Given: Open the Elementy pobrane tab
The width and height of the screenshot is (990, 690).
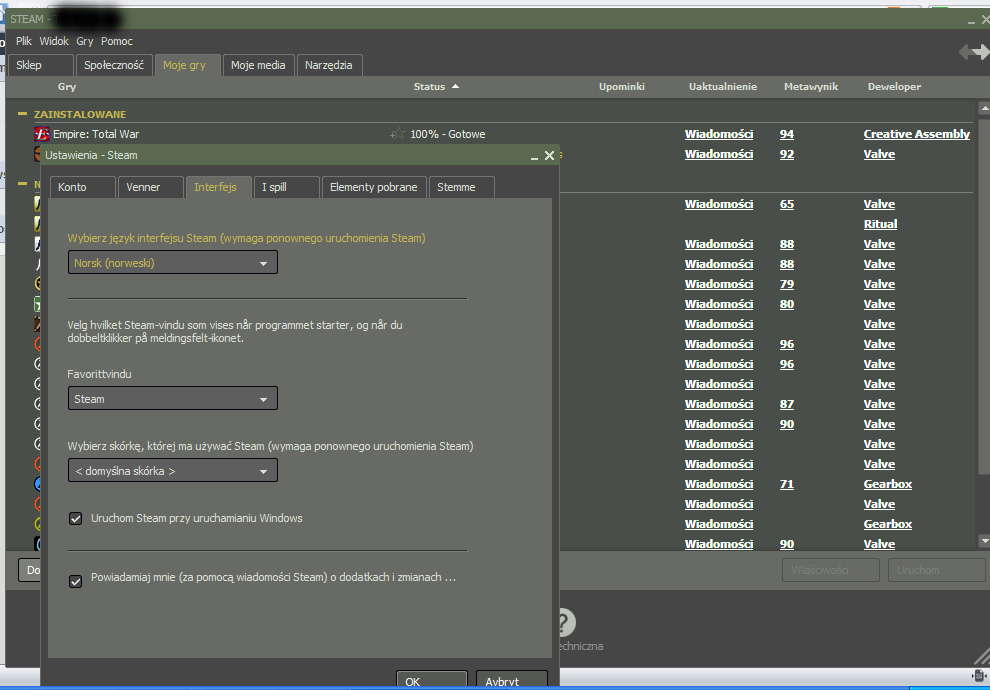Looking at the screenshot, I should pos(374,187).
